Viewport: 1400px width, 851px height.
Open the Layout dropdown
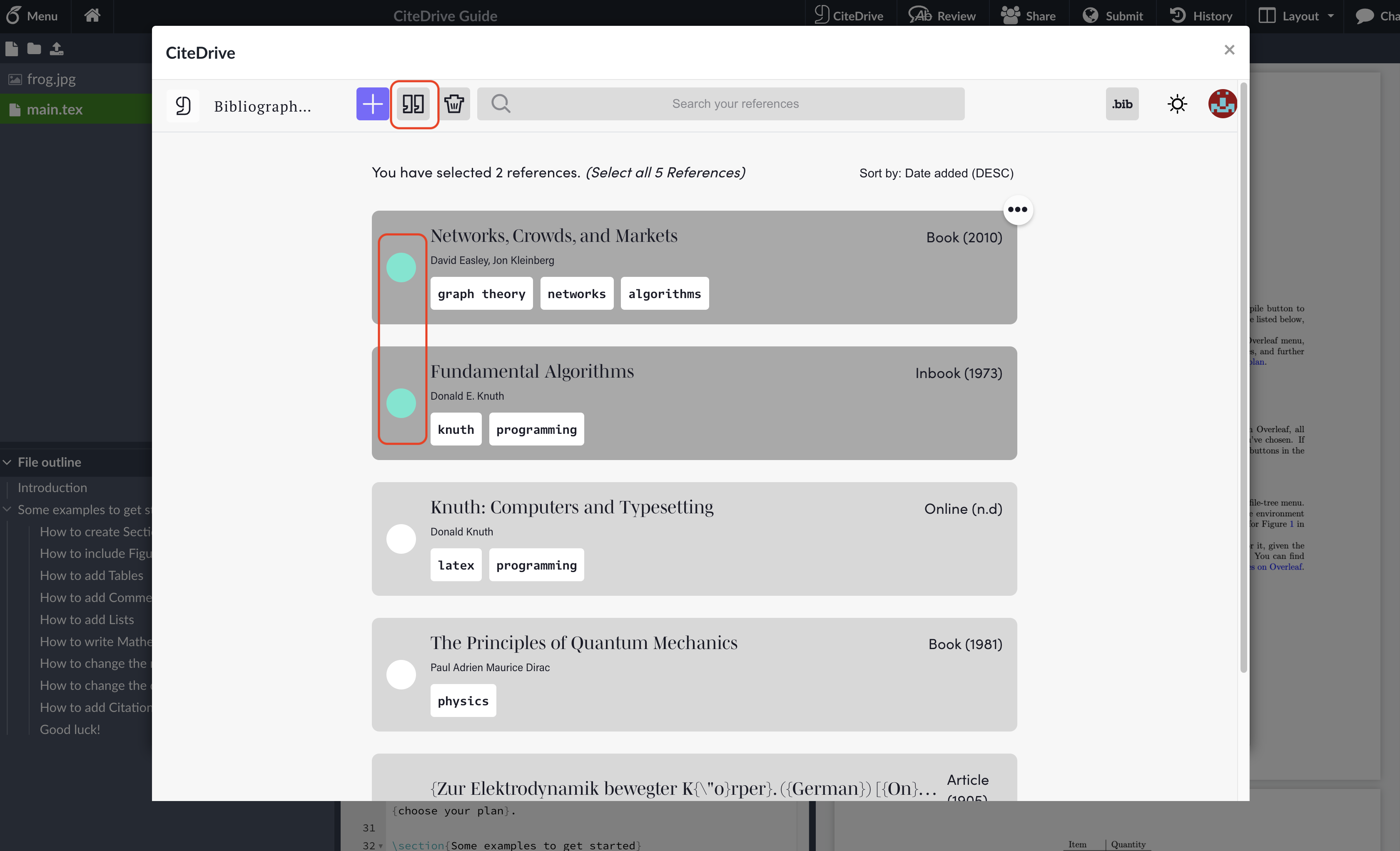(1295, 15)
